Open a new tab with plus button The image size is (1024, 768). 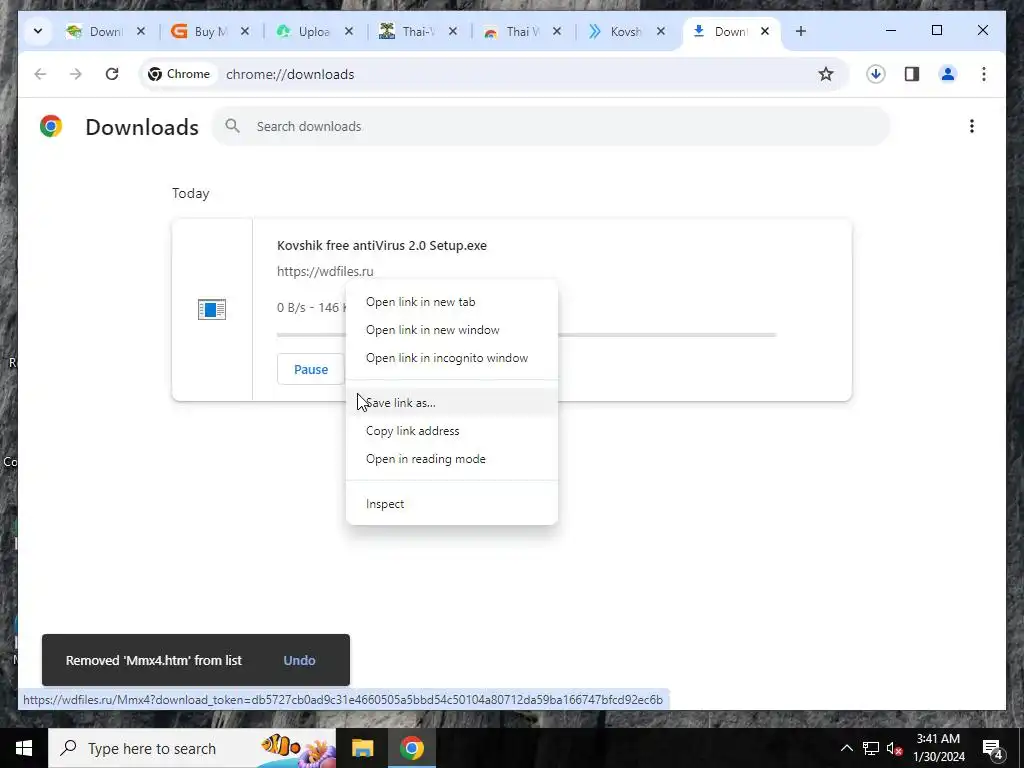click(x=801, y=31)
